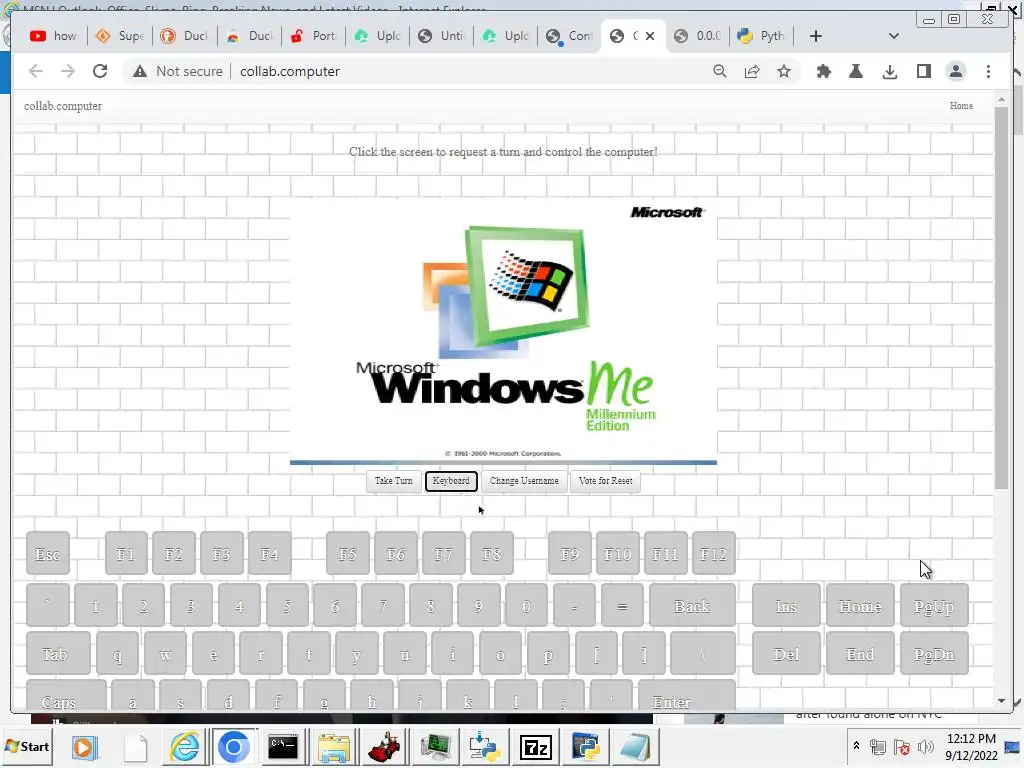Open the Extensions puzzle icon
The height and width of the screenshot is (768, 1024).
pos(824,71)
